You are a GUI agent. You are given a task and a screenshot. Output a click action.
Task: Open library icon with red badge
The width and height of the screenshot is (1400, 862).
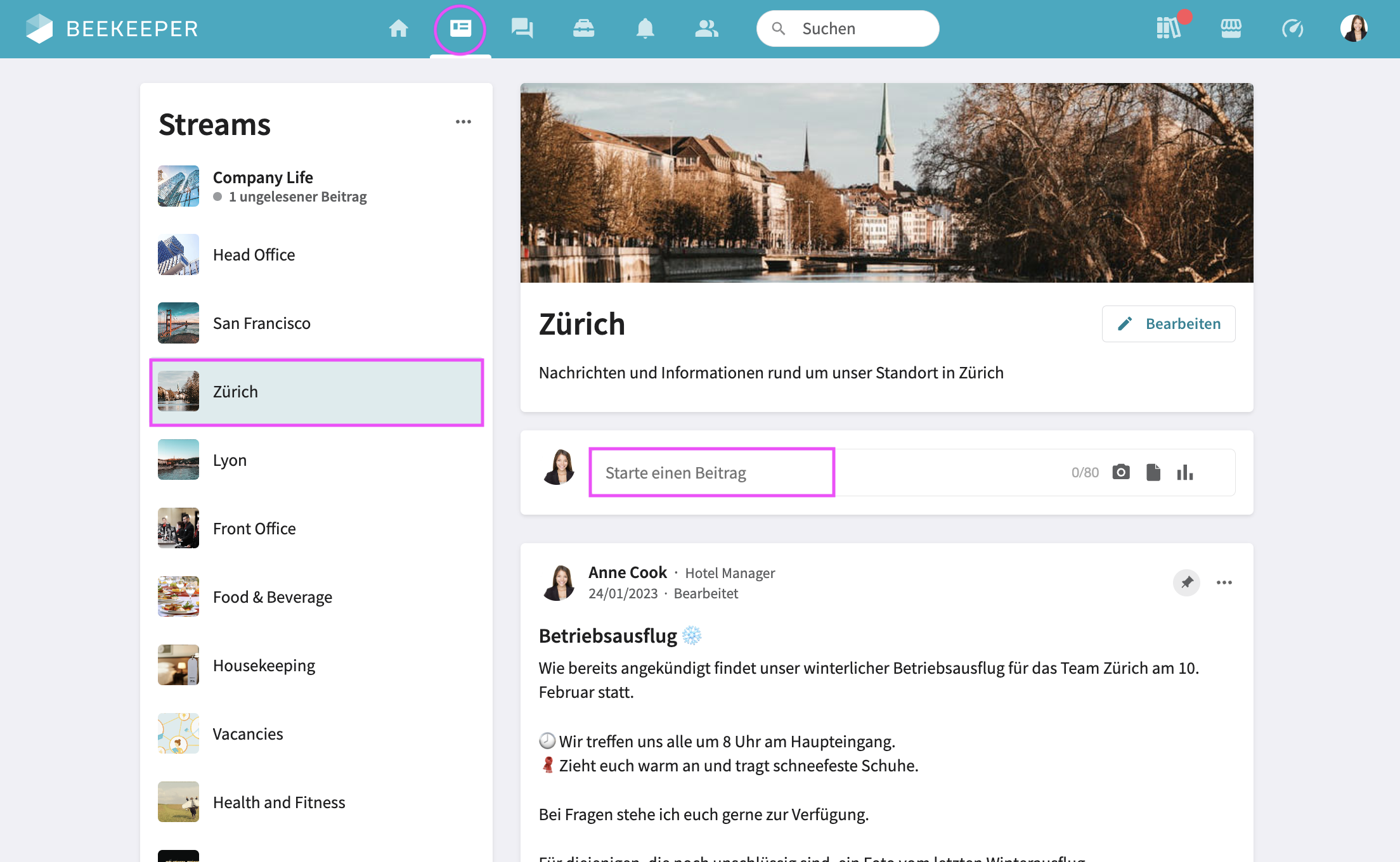coord(1169,29)
